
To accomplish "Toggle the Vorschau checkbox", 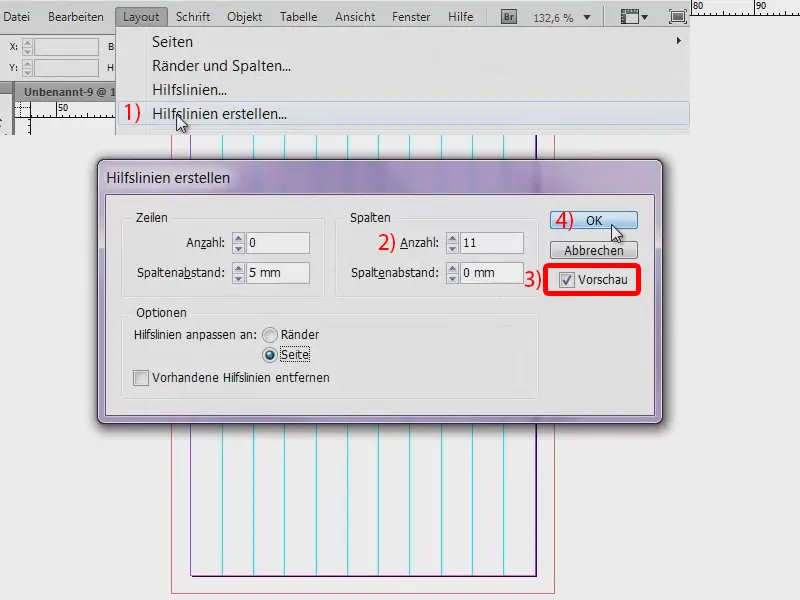I will (x=566, y=280).
